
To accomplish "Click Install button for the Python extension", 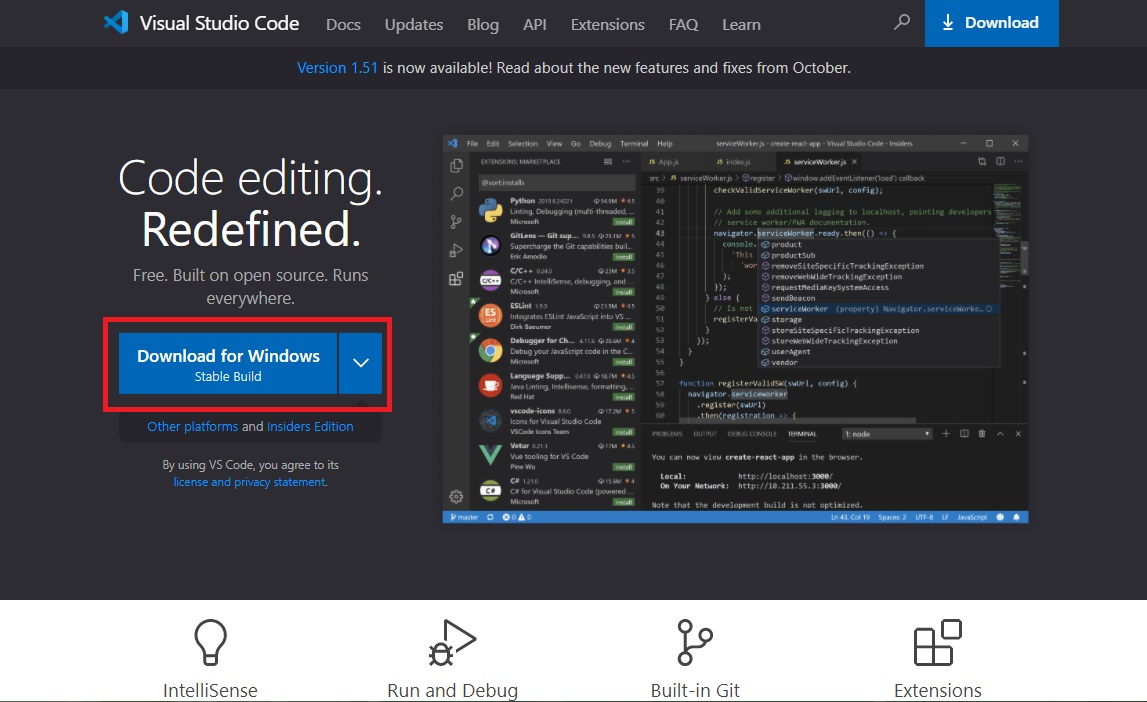I will tap(623, 222).
